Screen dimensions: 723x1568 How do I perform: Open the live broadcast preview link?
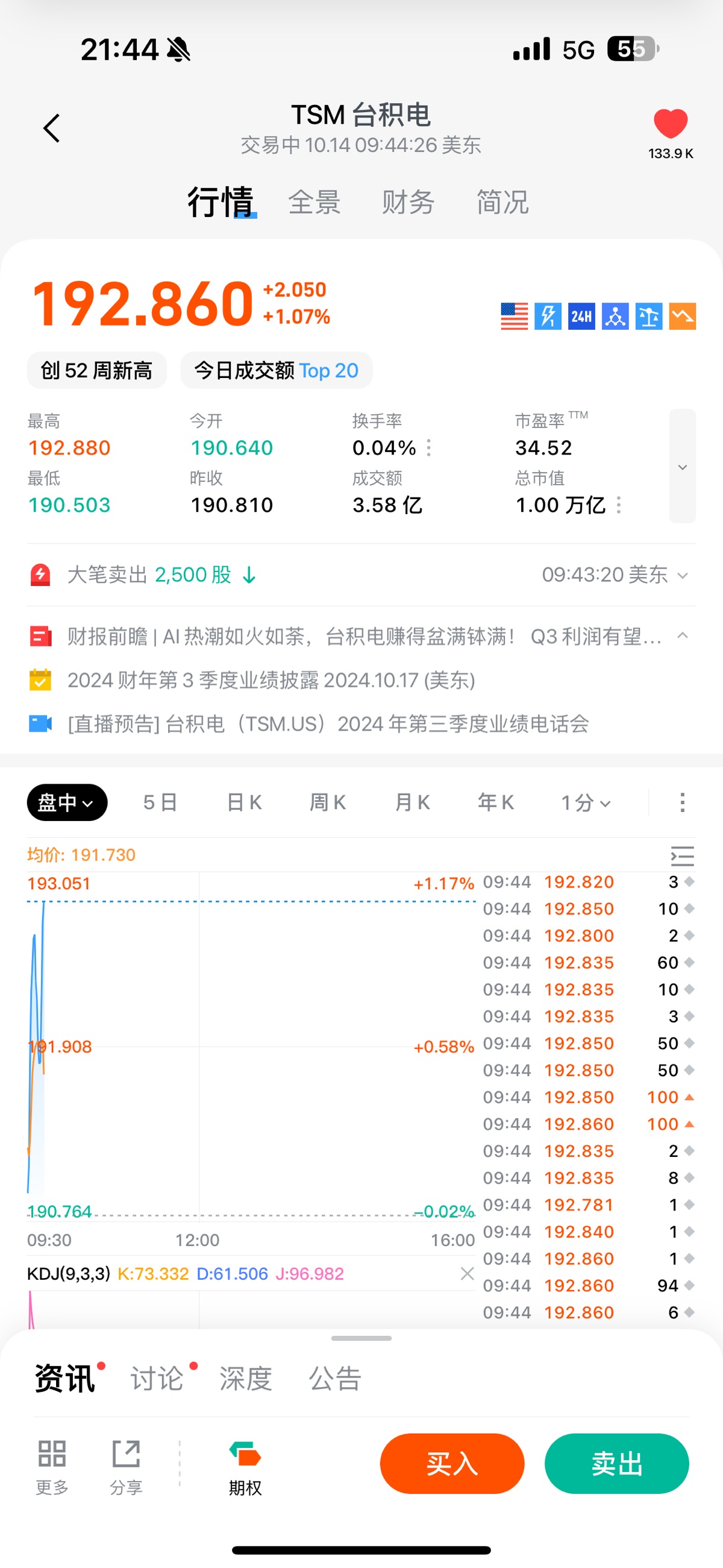point(328,724)
